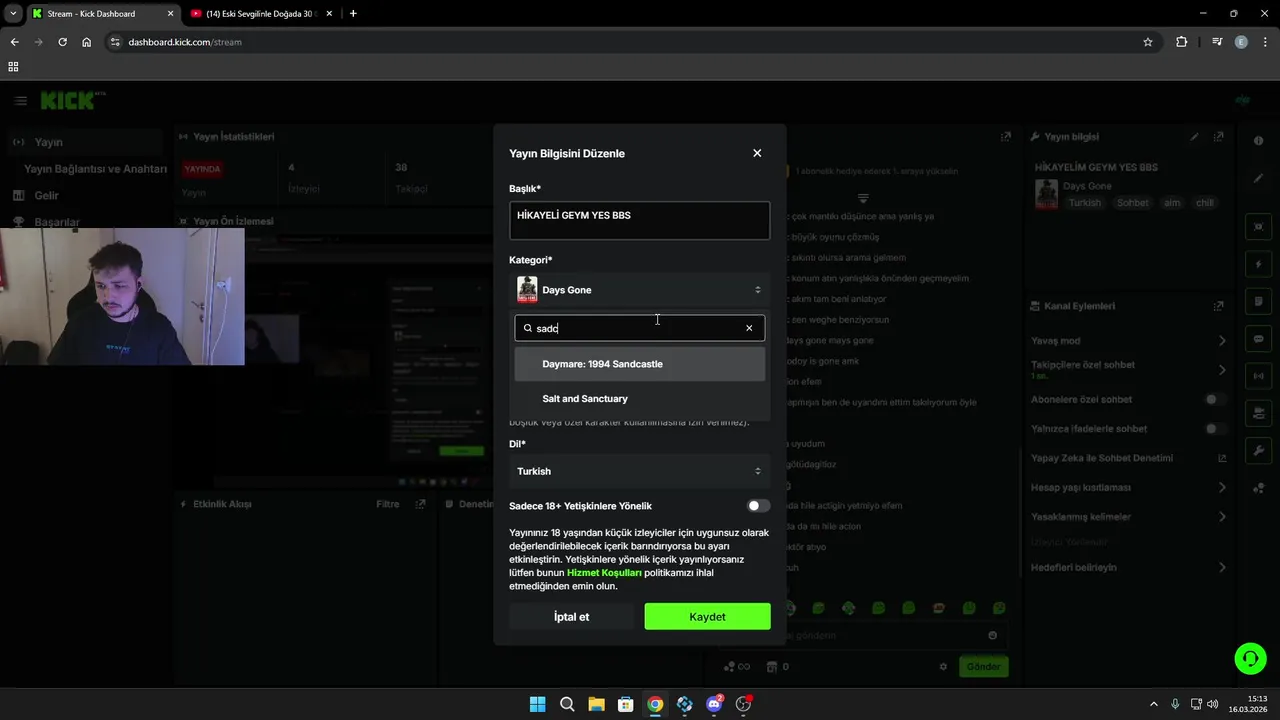Click the Sohbet tag in Yayın bilgisi
The width and height of the screenshot is (1280, 720).
[x=1133, y=203]
